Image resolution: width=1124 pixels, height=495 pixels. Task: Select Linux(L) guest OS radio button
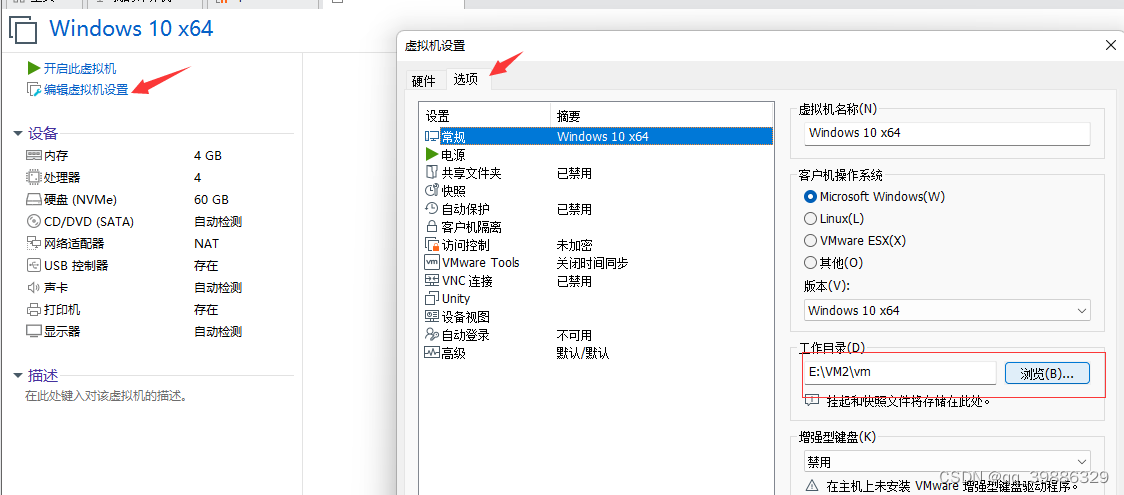click(811, 218)
